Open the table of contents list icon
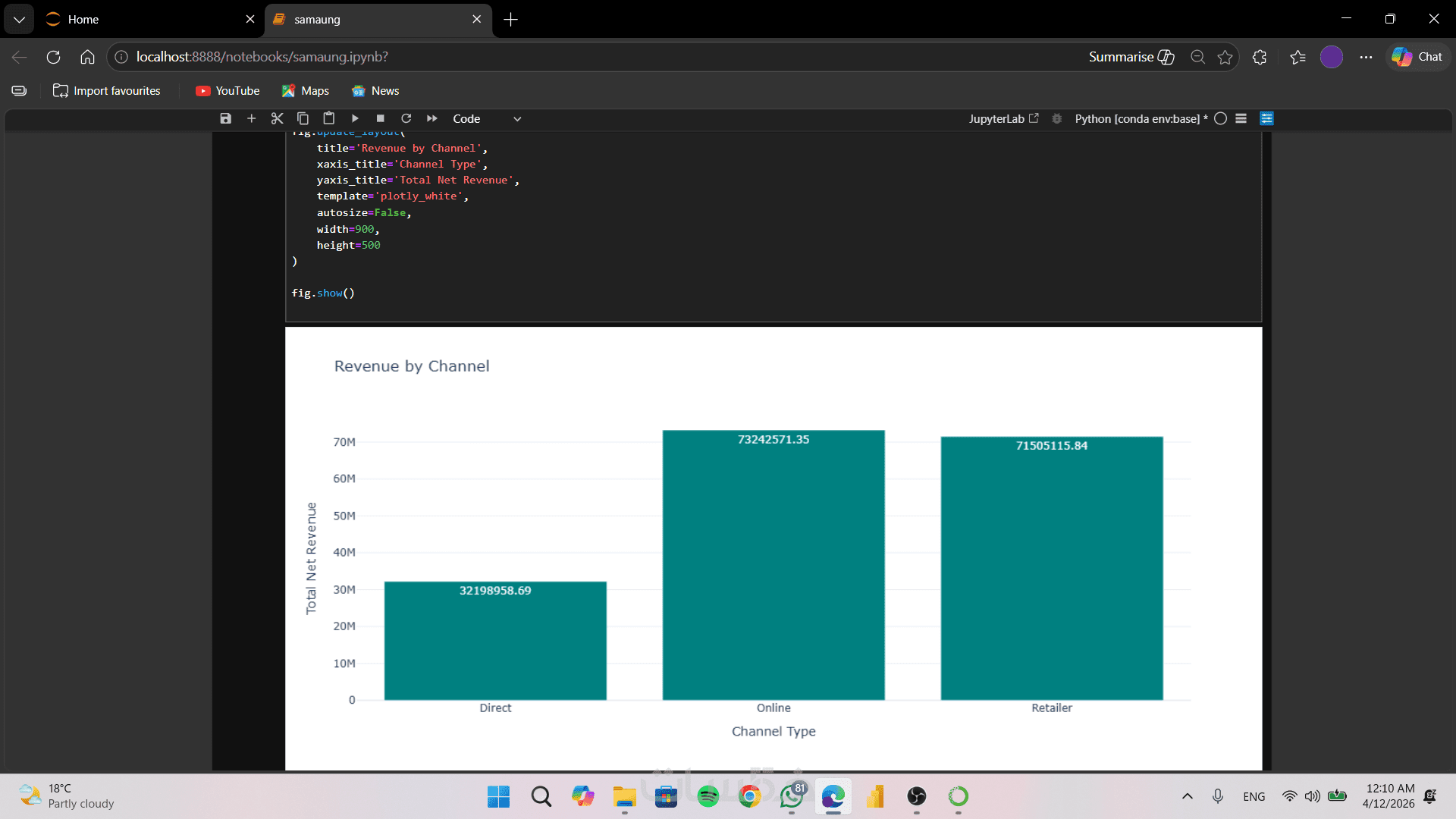This screenshot has height=819, width=1456. tap(1241, 118)
